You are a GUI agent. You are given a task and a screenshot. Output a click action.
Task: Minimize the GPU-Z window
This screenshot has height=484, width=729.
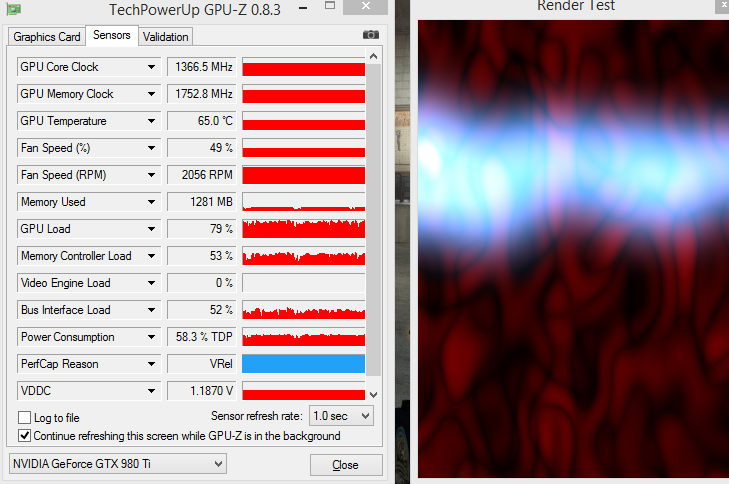(x=303, y=7)
